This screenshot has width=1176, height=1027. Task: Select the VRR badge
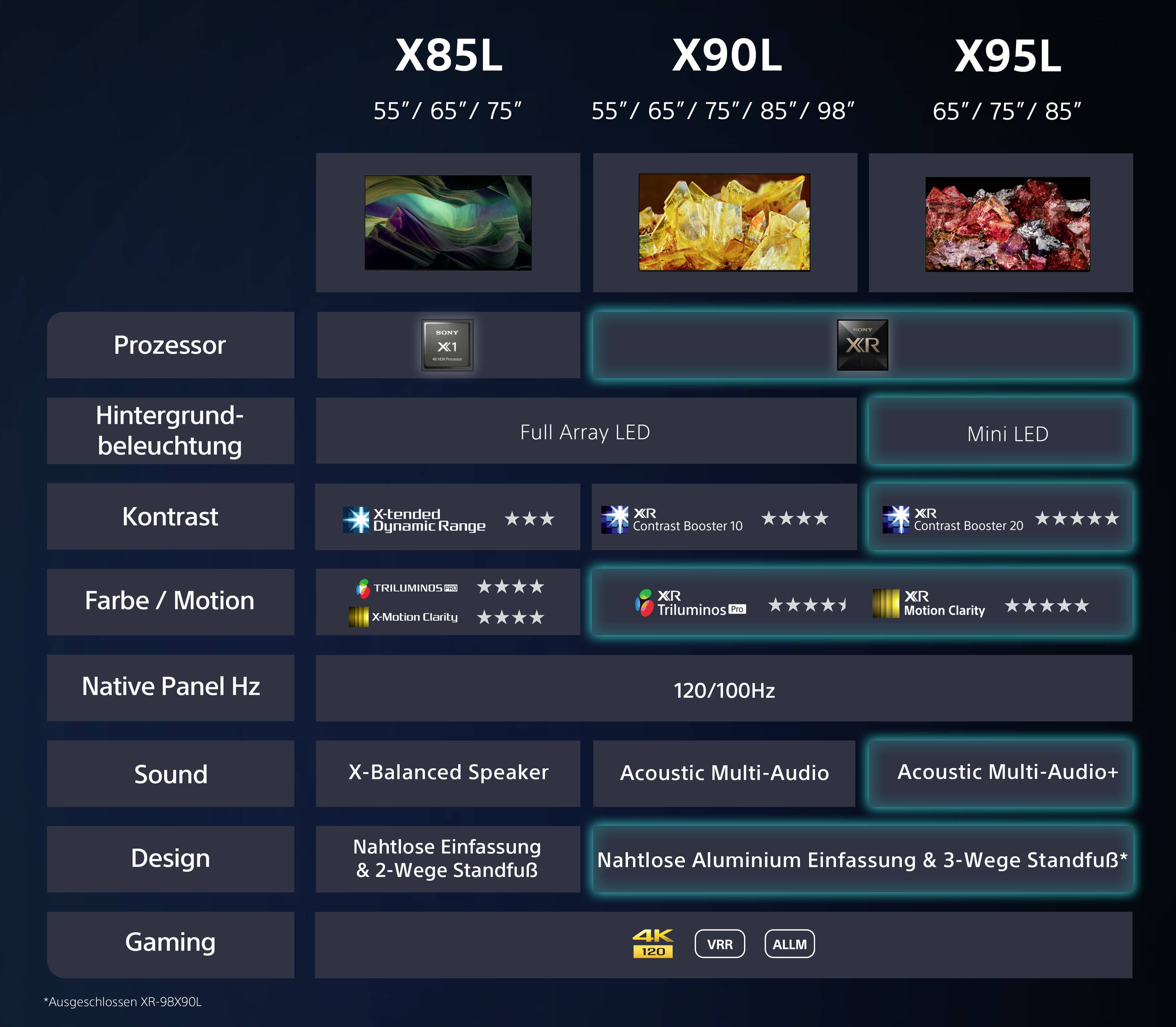pos(720,944)
